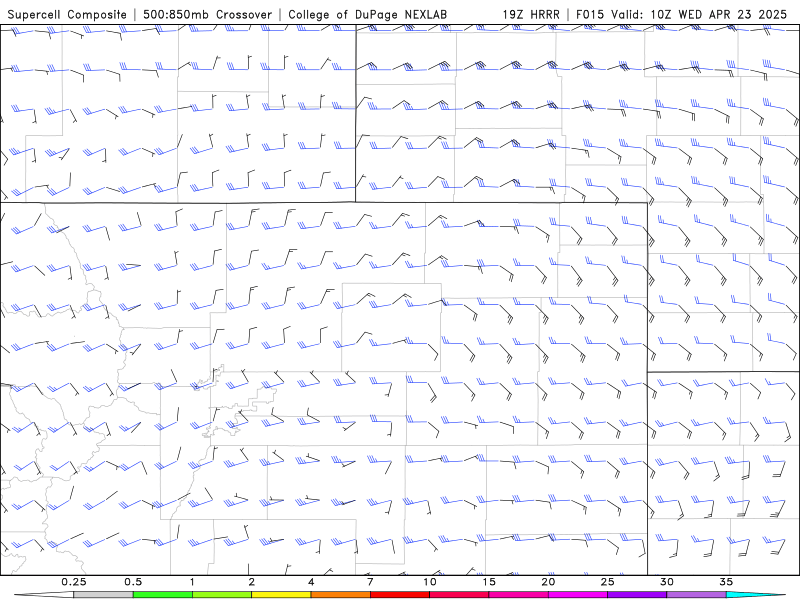
Task: Select the crimson 10–15 legend segment
Action: 459,595
